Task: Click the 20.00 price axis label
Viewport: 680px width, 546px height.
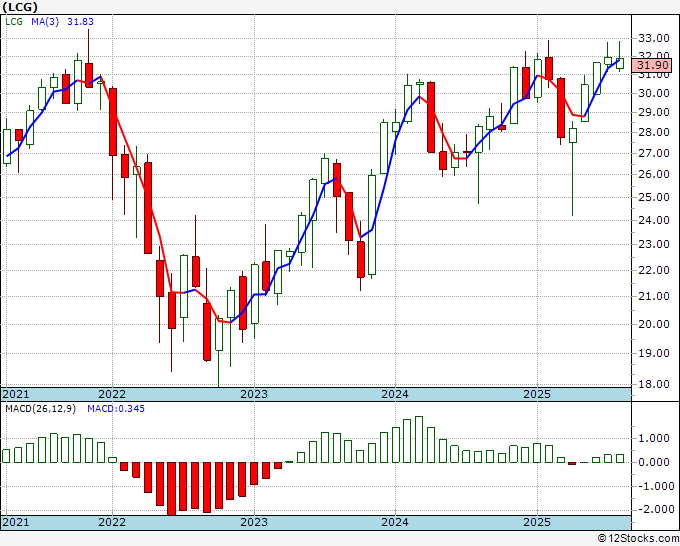Action: tap(654, 324)
